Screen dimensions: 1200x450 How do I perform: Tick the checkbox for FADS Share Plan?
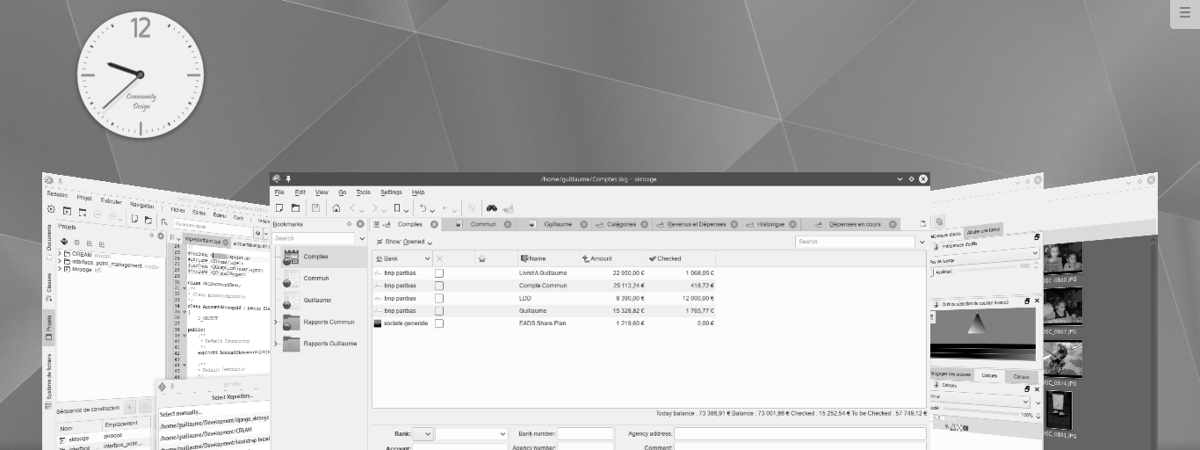pyautogui.click(x=439, y=324)
